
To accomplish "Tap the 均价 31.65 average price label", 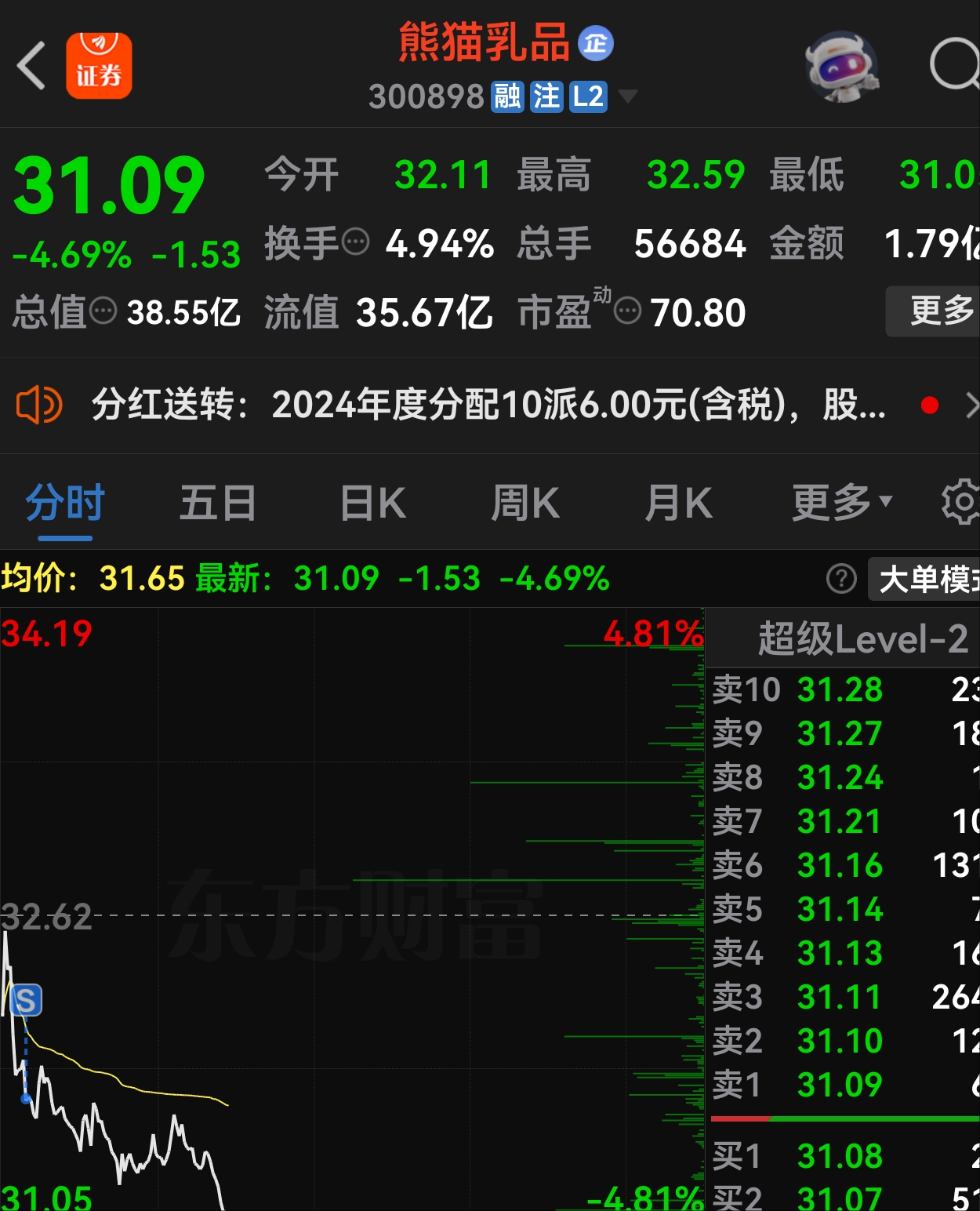I will click(93, 579).
